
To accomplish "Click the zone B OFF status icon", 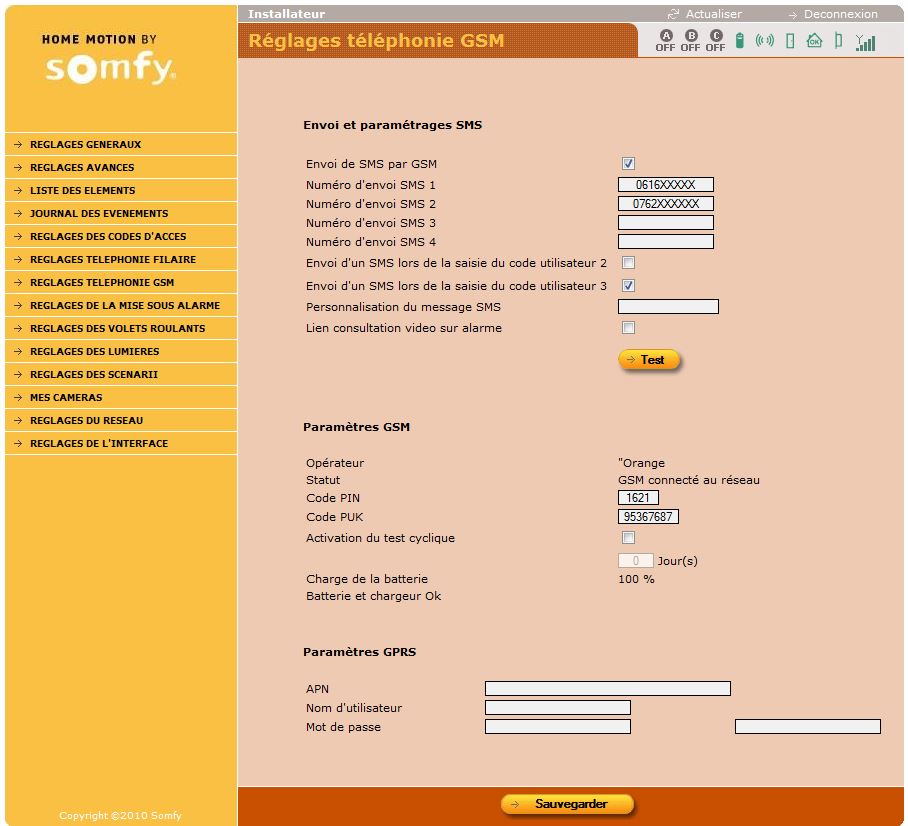I will 690,41.
